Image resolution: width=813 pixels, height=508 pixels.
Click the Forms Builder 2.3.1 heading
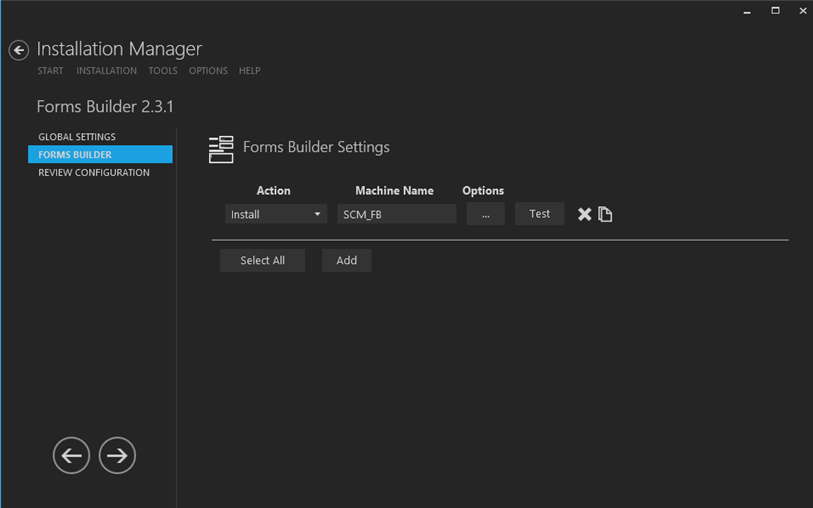tap(105, 107)
